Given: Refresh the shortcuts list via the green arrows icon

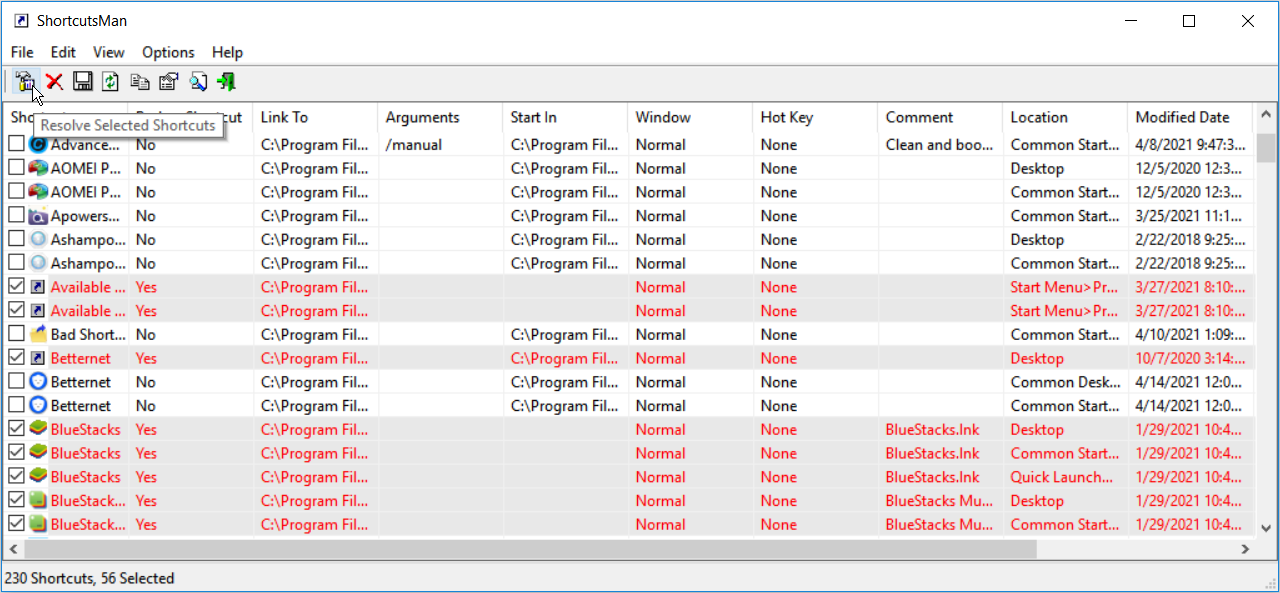Looking at the screenshot, I should [111, 82].
